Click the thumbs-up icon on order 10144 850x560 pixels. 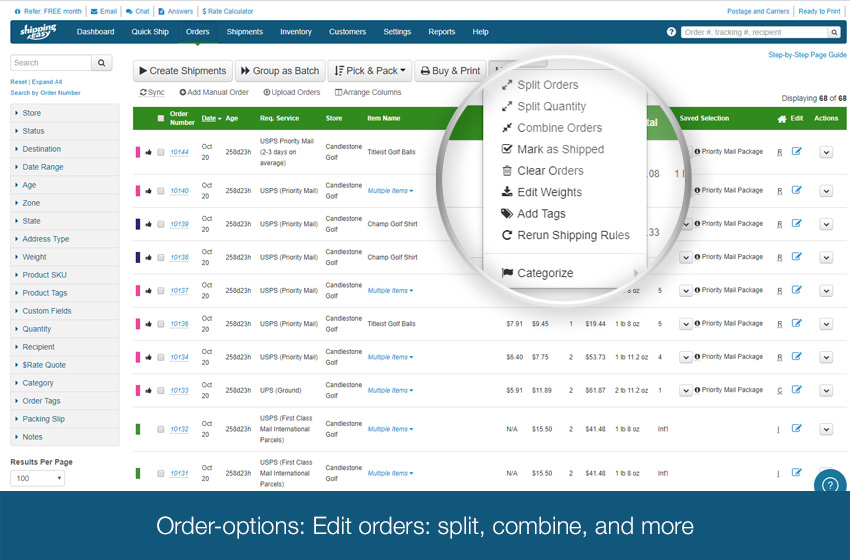click(x=149, y=152)
